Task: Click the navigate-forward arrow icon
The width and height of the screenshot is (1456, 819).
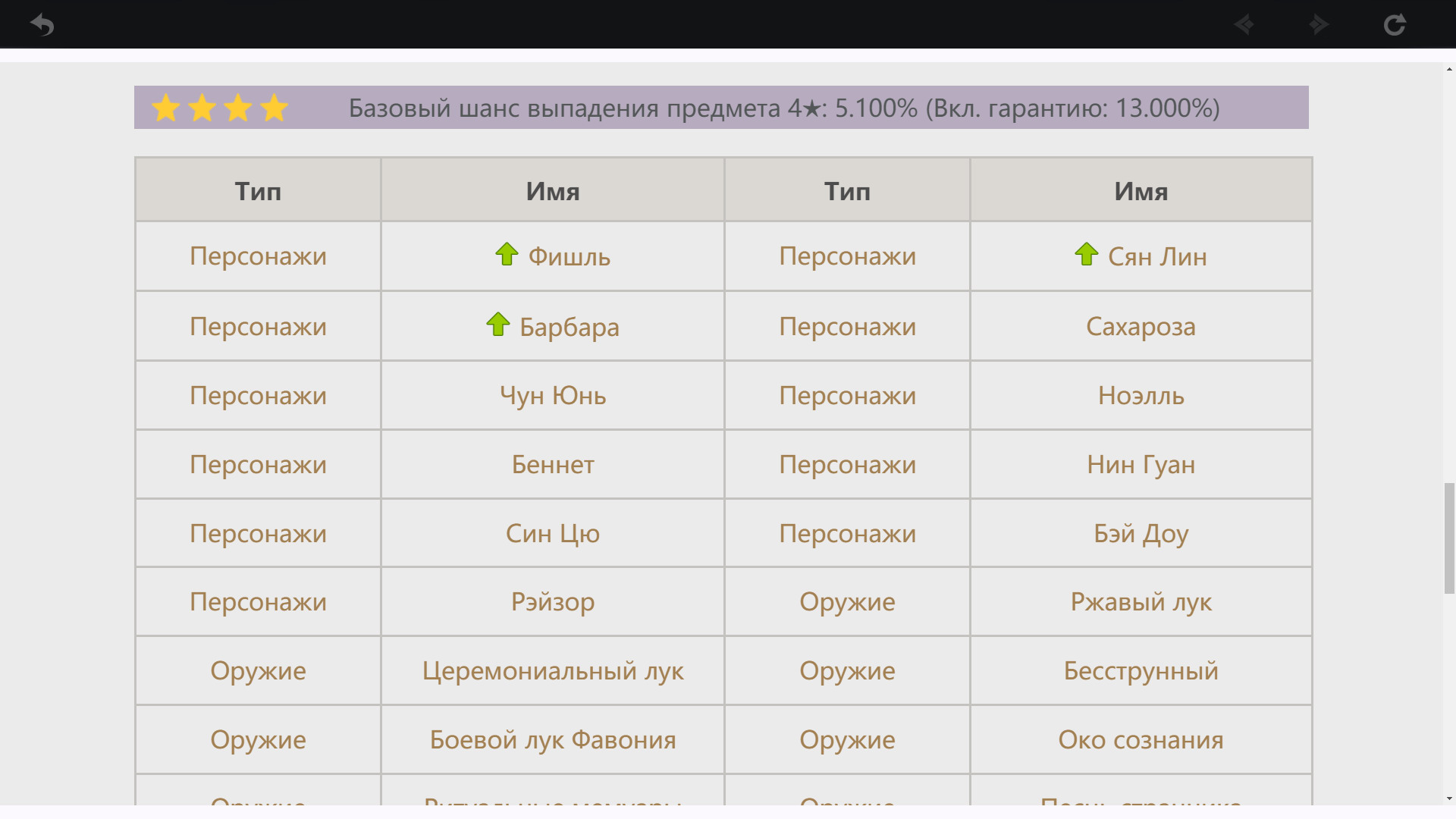Action: pos(1319,25)
